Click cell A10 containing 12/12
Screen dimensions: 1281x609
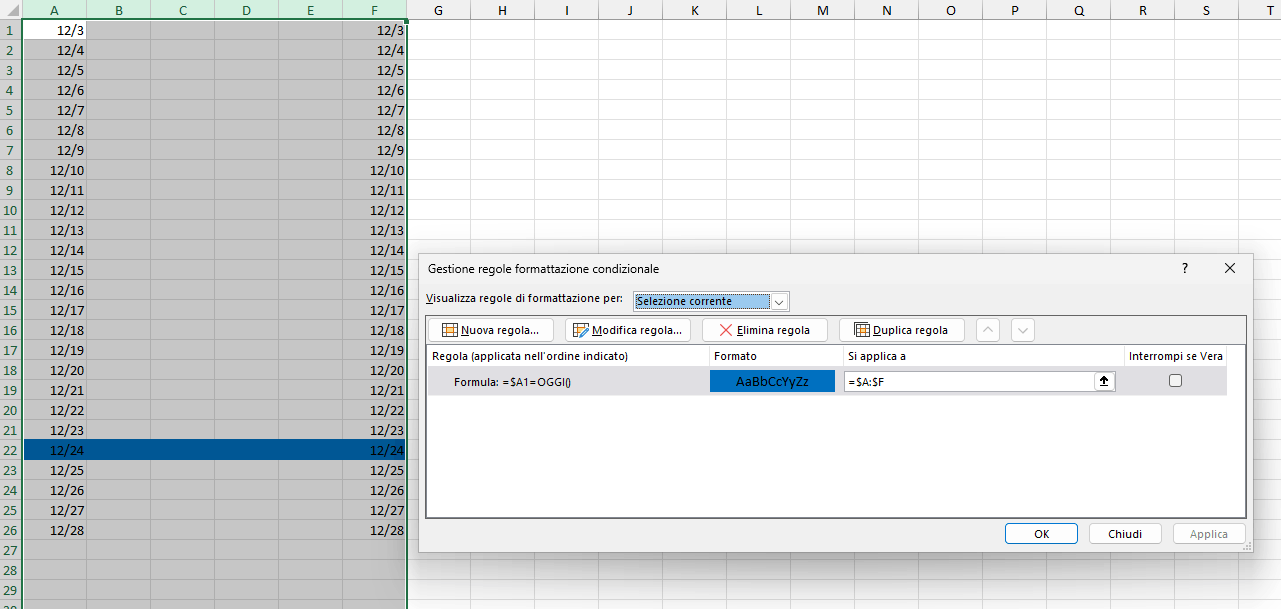[x=54, y=210]
